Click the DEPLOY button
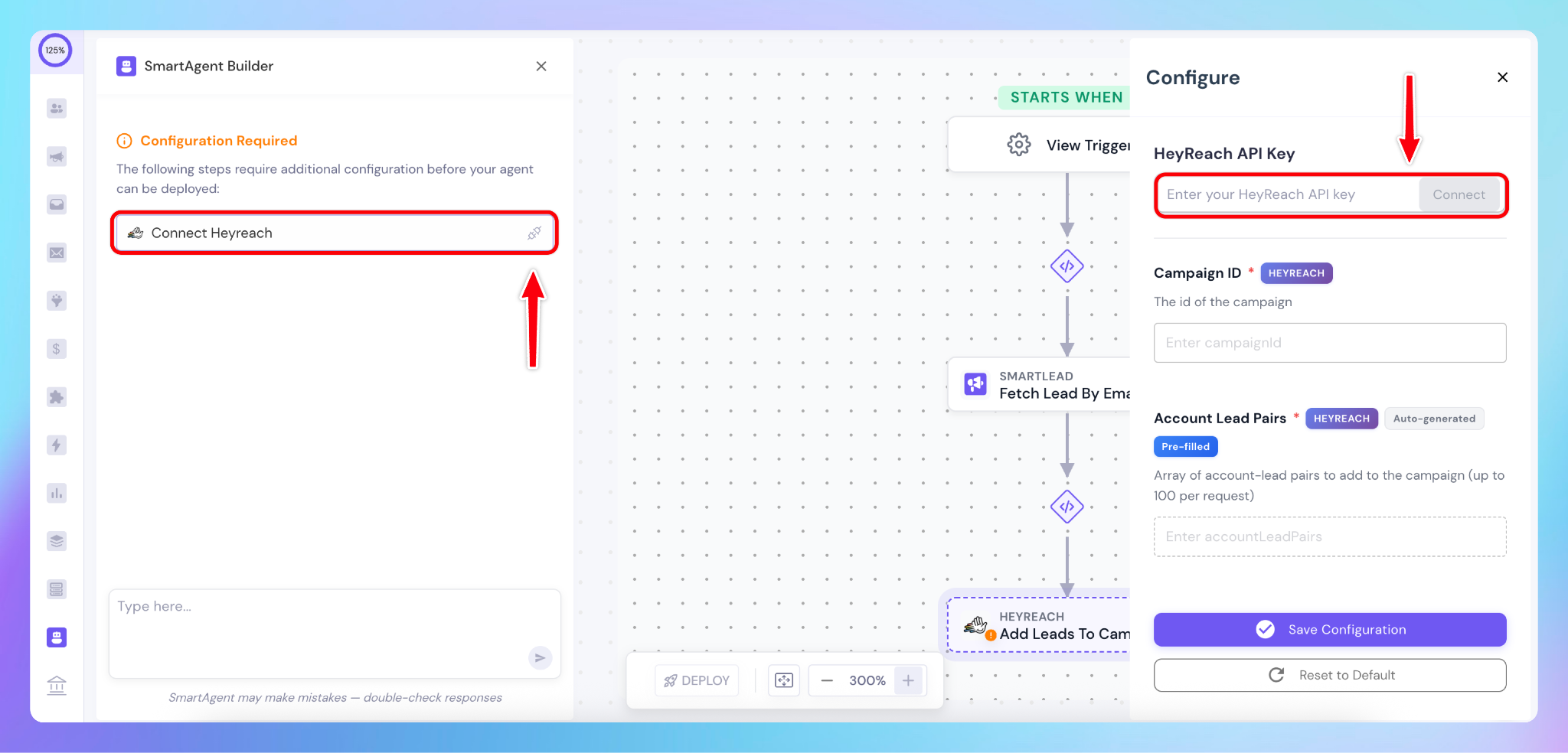1568x753 pixels. [697, 680]
